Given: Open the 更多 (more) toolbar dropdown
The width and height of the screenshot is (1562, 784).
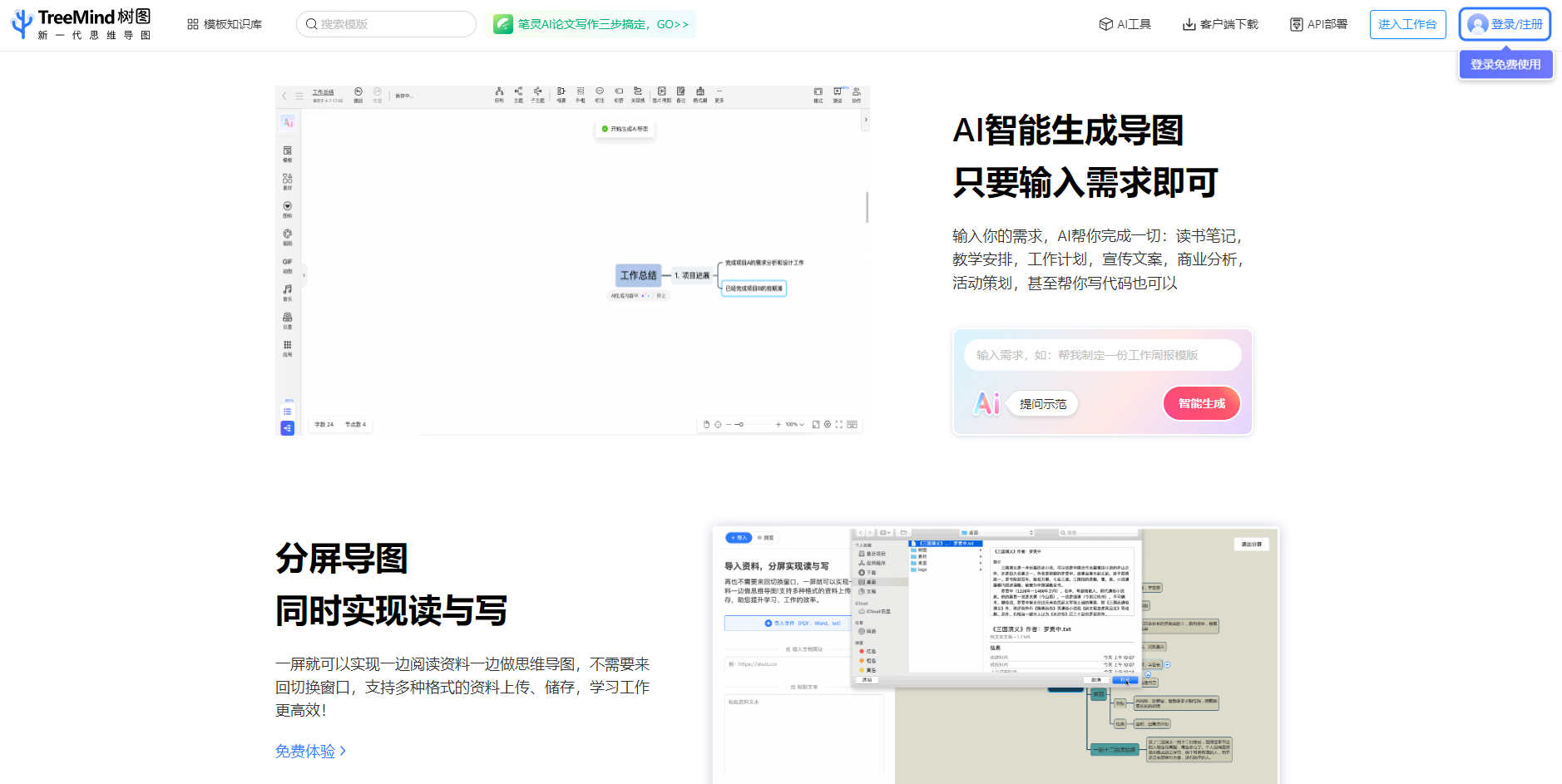Looking at the screenshot, I should pos(719,93).
